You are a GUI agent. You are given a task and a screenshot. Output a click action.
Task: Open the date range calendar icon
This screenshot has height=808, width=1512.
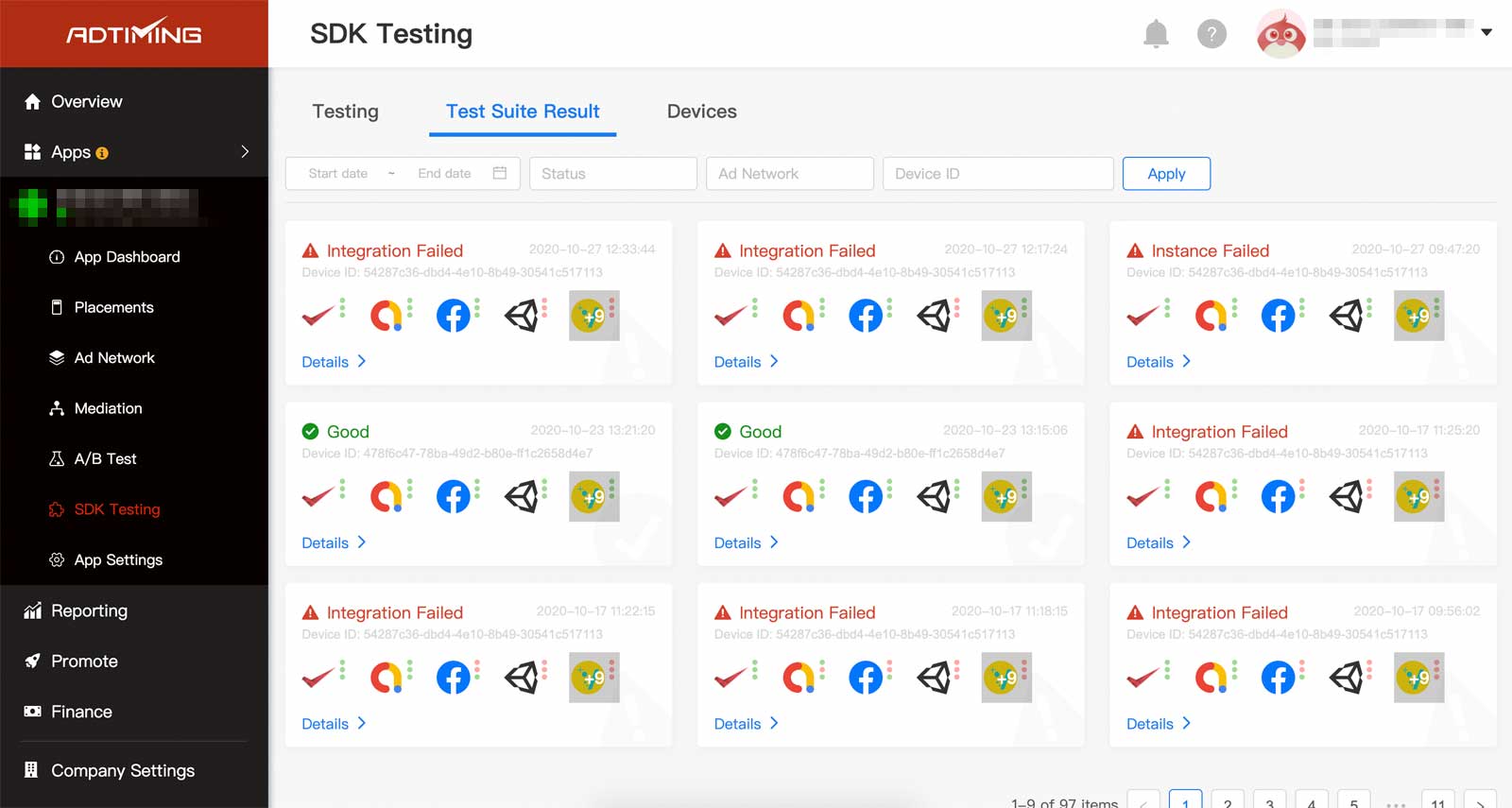[500, 173]
